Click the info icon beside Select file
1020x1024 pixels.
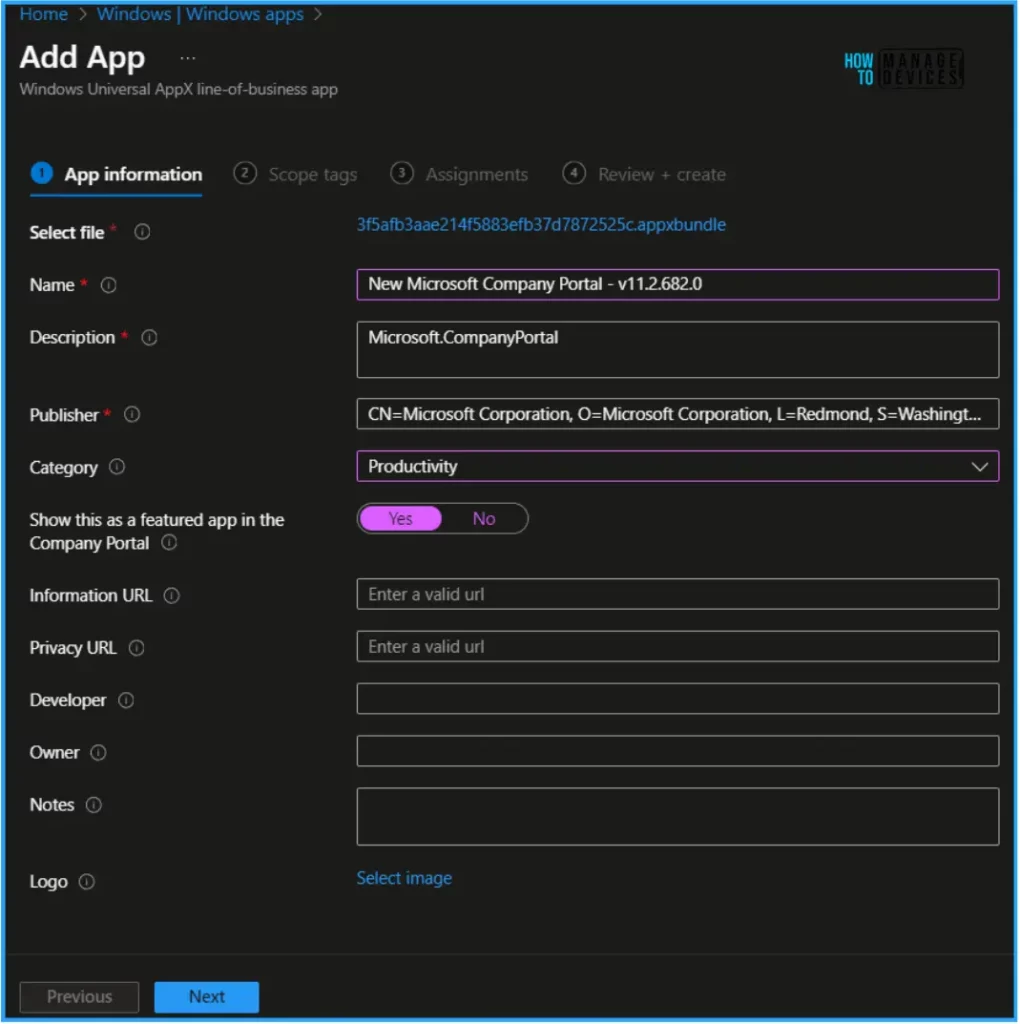point(142,232)
